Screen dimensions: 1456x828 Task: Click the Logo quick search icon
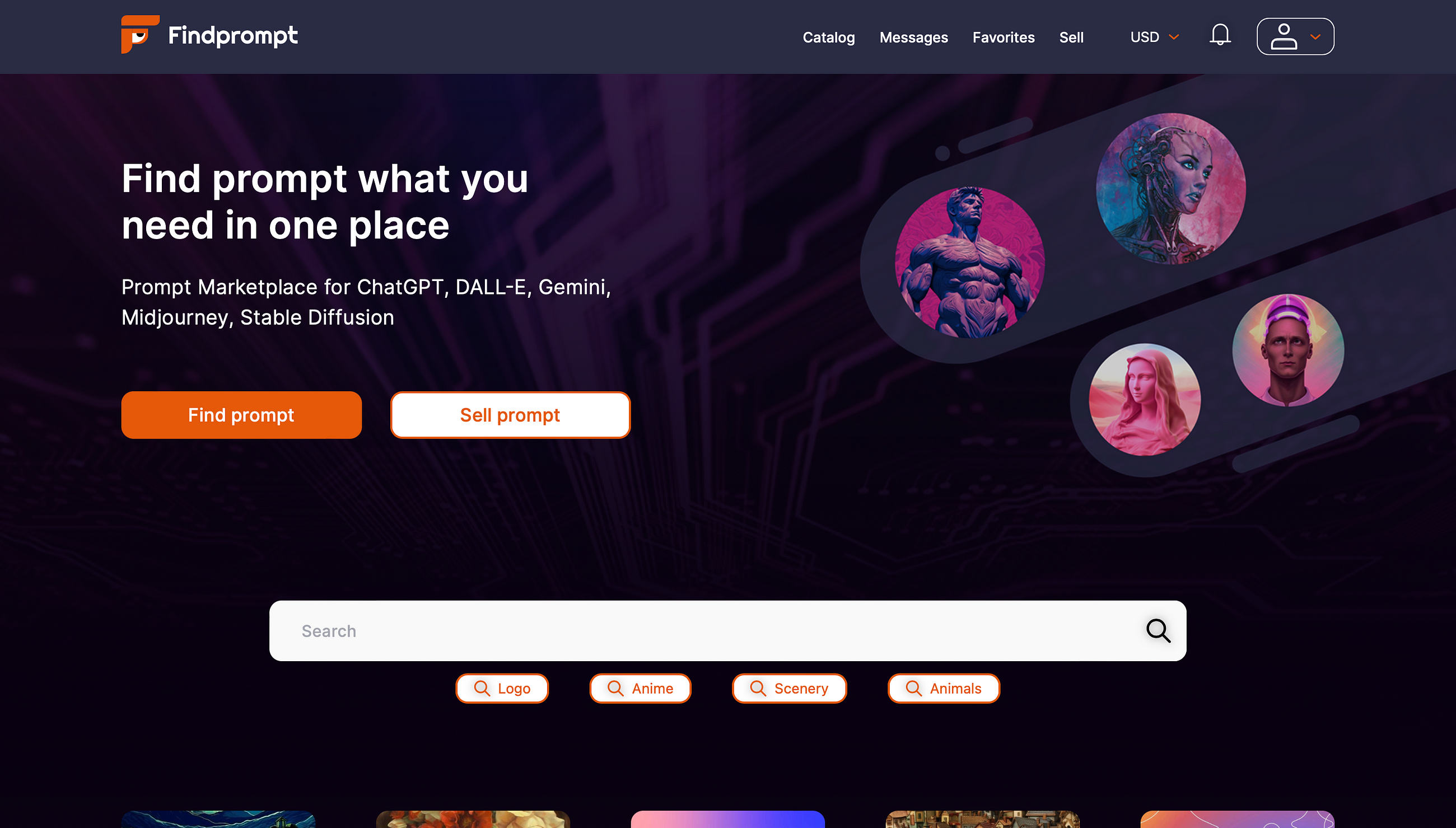tap(481, 688)
